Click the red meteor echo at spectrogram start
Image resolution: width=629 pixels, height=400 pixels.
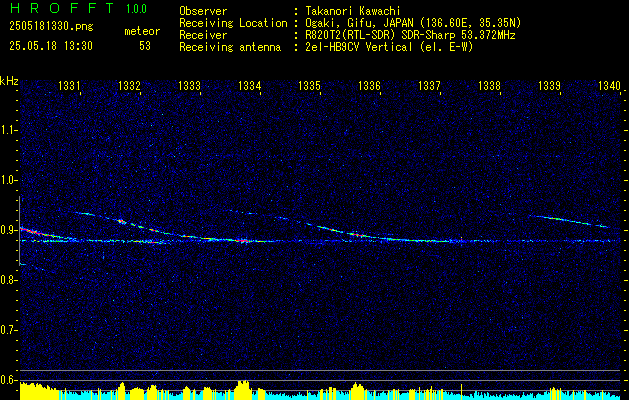point(34,232)
